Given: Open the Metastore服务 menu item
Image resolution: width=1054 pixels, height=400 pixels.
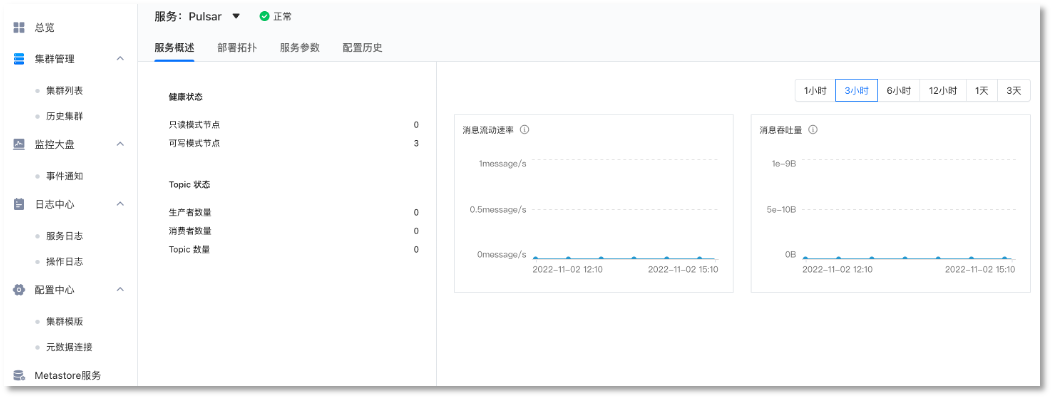Looking at the screenshot, I should (x=68, y=375).
